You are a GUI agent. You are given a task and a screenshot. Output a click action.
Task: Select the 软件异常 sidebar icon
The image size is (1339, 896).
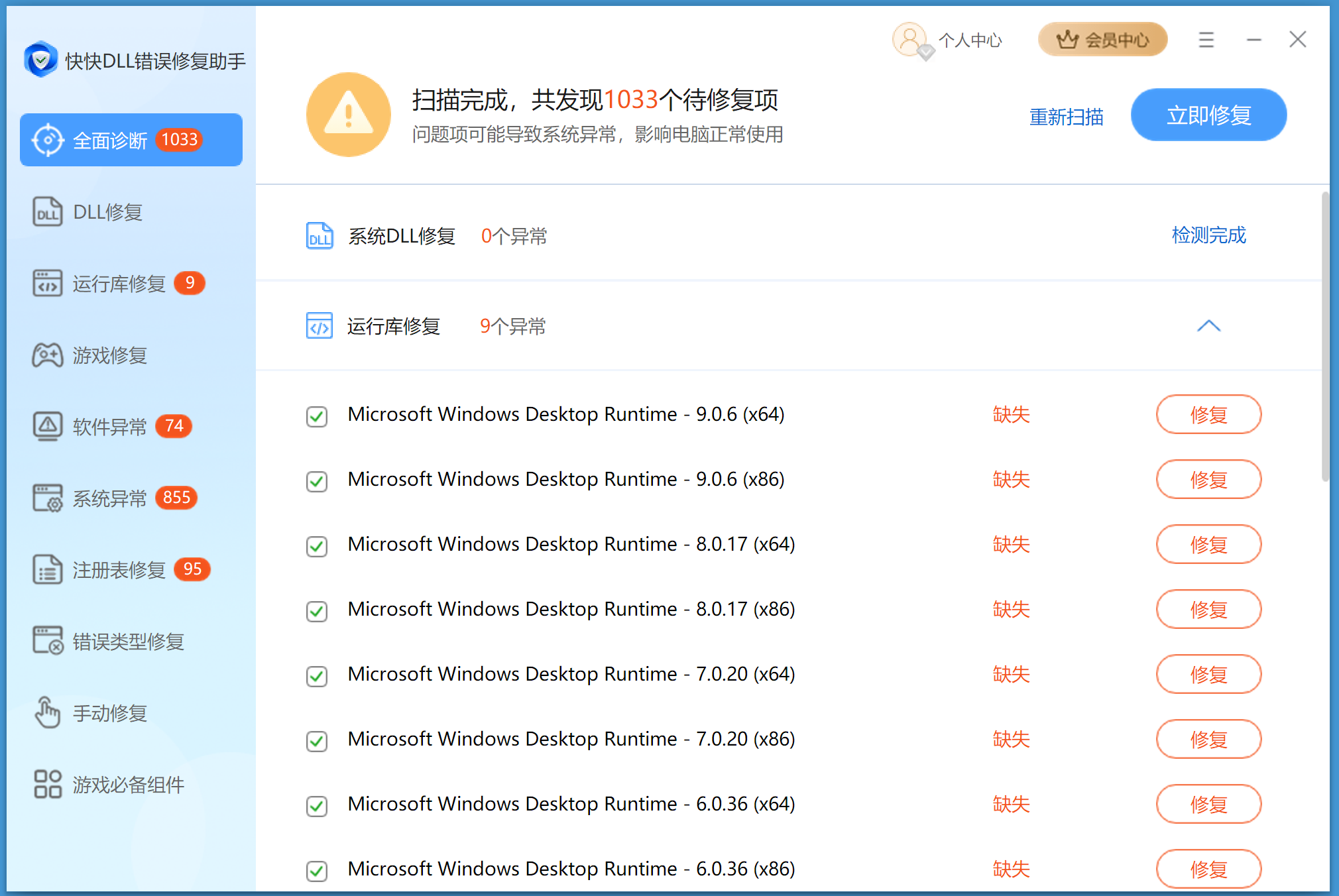(x=47, y=426)
